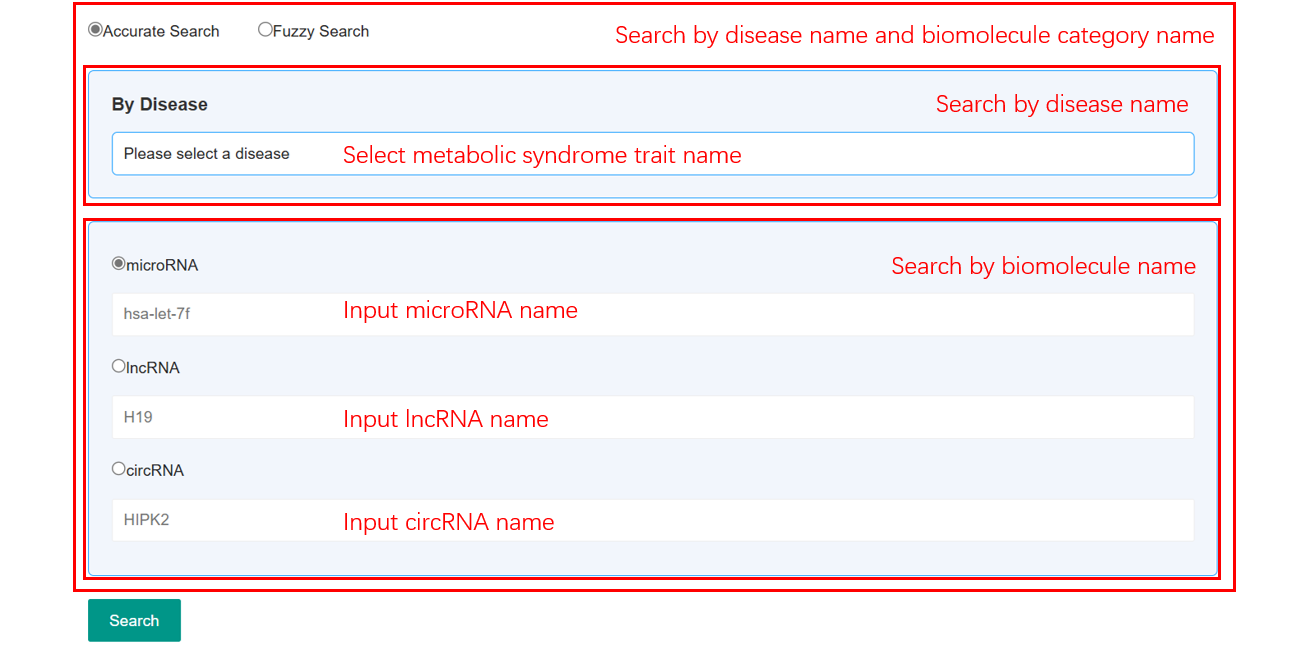Click the circRNA field showing HIPK2
Viewport: 1308px width, 648px height.
click(x=652, y=520)
